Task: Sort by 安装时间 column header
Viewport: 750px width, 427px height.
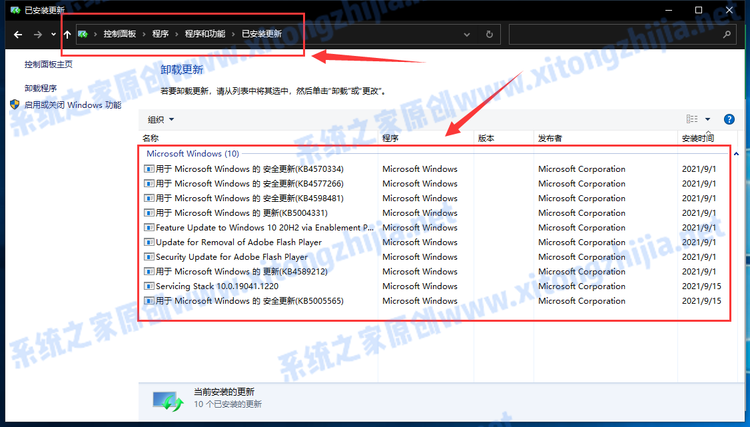Action: (698, 138)
